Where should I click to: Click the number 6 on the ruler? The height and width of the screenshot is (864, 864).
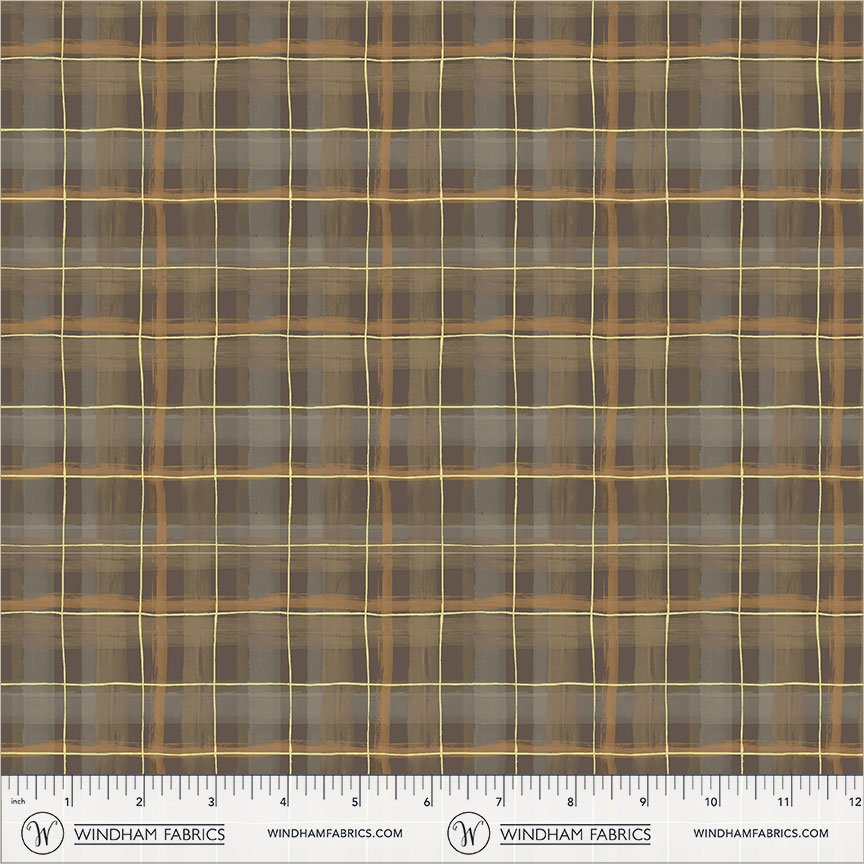428,802
